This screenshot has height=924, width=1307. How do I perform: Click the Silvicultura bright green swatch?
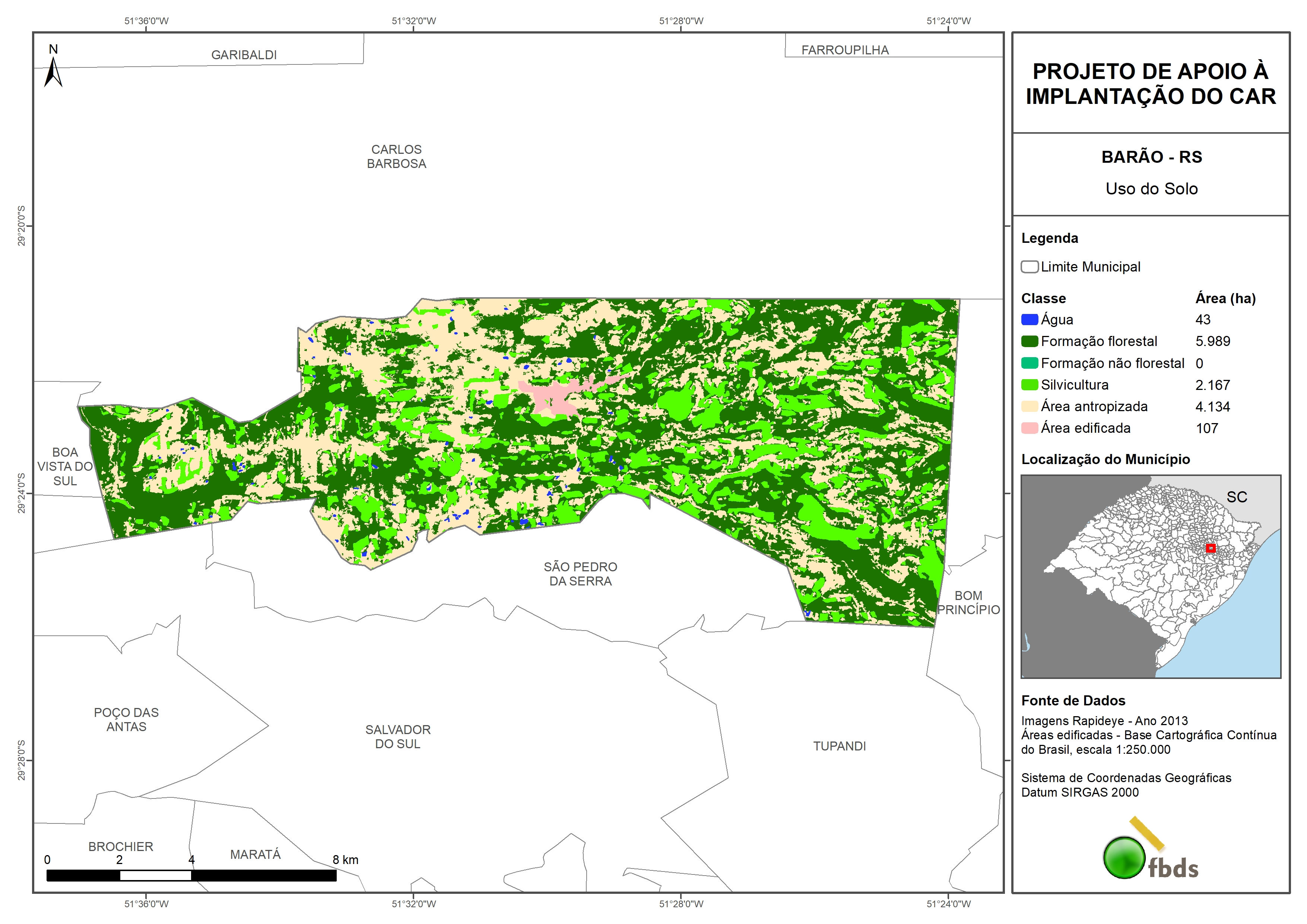1029,385
